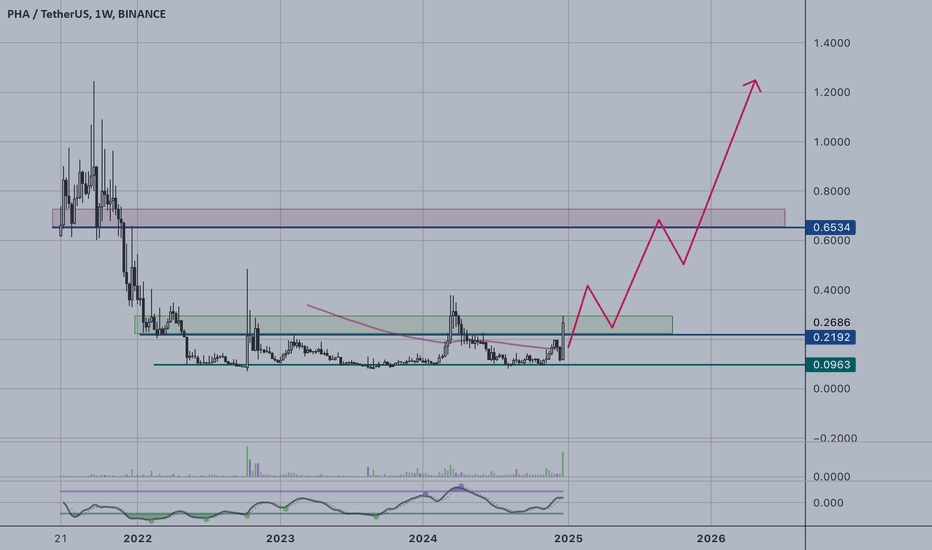
Task: Click the 2022 time axis label
Action: pos(137,539)
